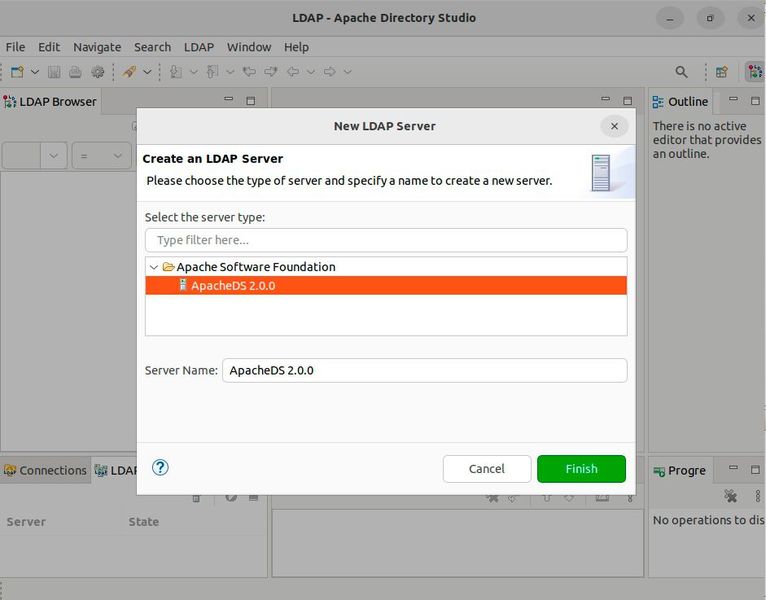Open the Previous Annotation dropdown arrow

coord(230,72)
